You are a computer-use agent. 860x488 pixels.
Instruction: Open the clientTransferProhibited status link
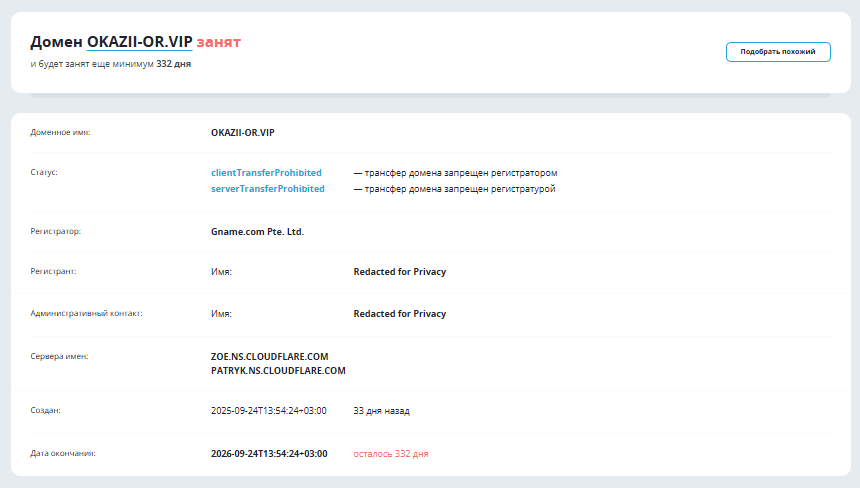(266, 173)
